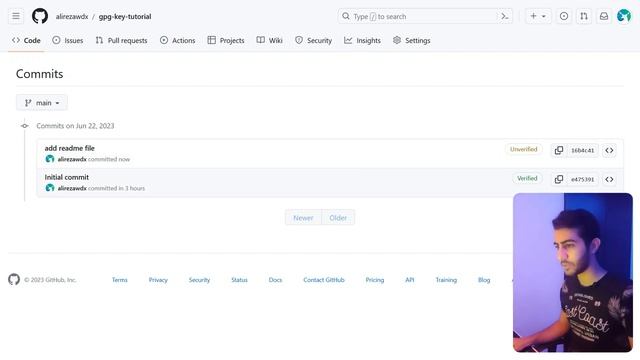This screenshot has height=360, width=640.
Task: Open gpg-key-tutorial repository link
Action: (x=125, y=17)
